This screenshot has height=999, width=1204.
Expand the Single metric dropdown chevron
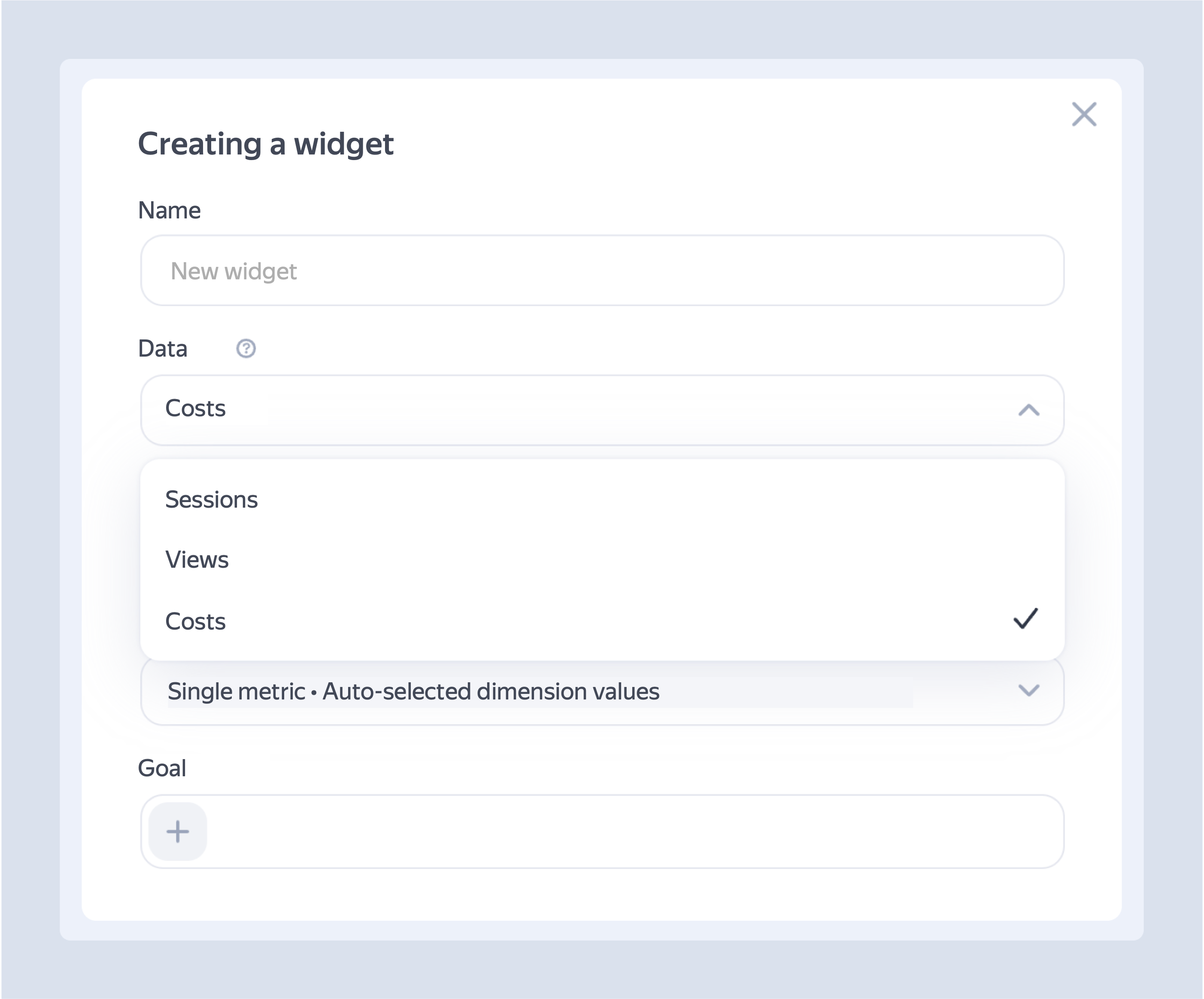point(1028,690)
